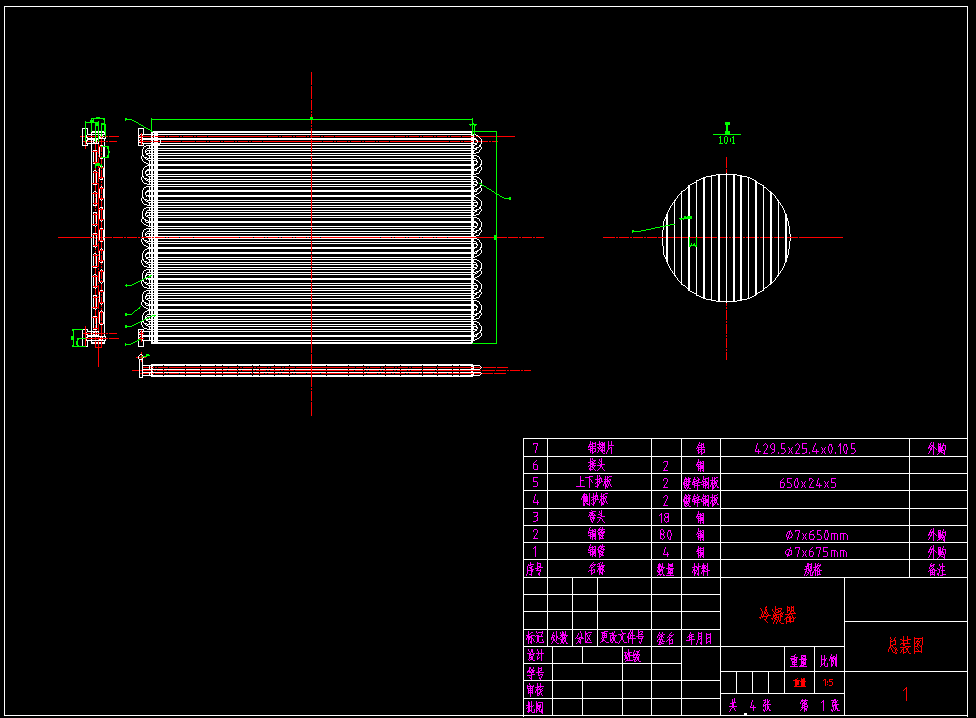Click the 设计 label
The height and width of the screenshot is (718, 976).
[x=535, y=655]
